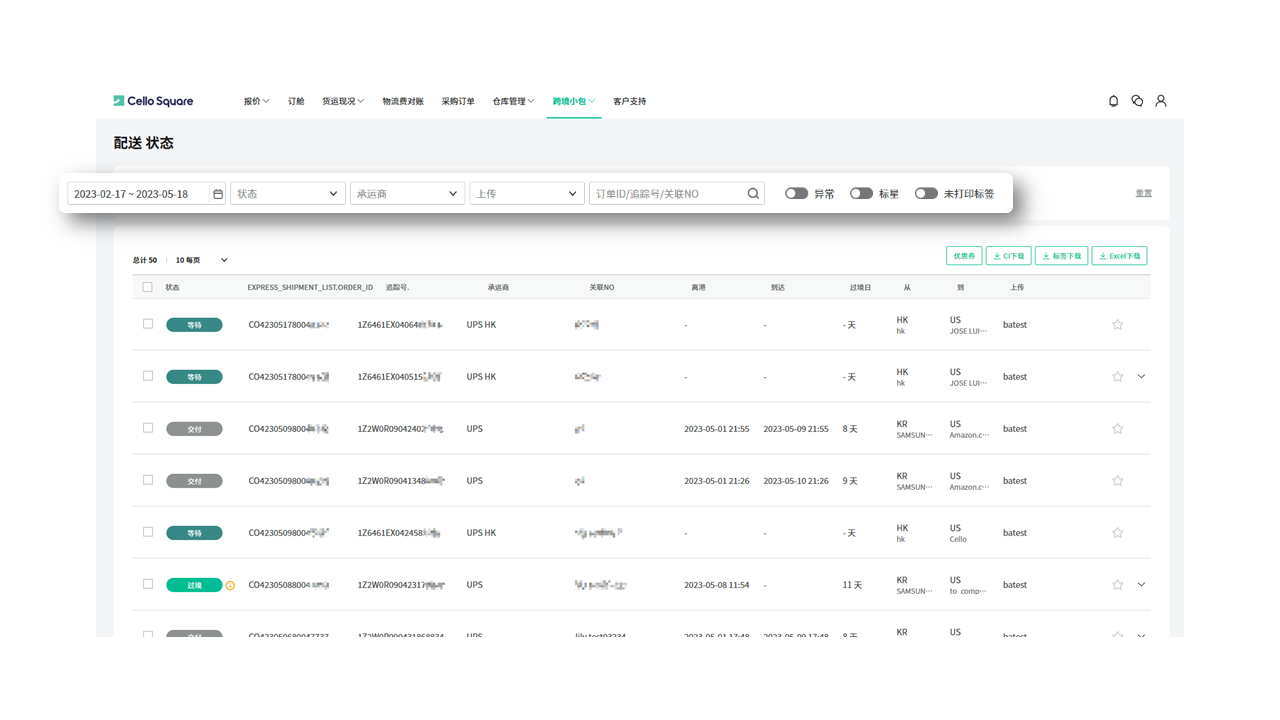Expand the 10 每页 page size selector
1280x720 pixels.
click(202, 260)
